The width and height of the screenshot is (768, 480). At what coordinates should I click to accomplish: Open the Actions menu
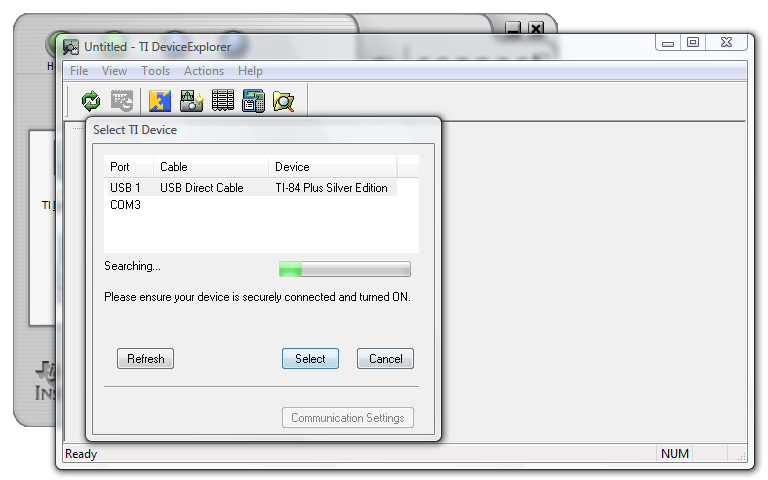click(204, 71)
